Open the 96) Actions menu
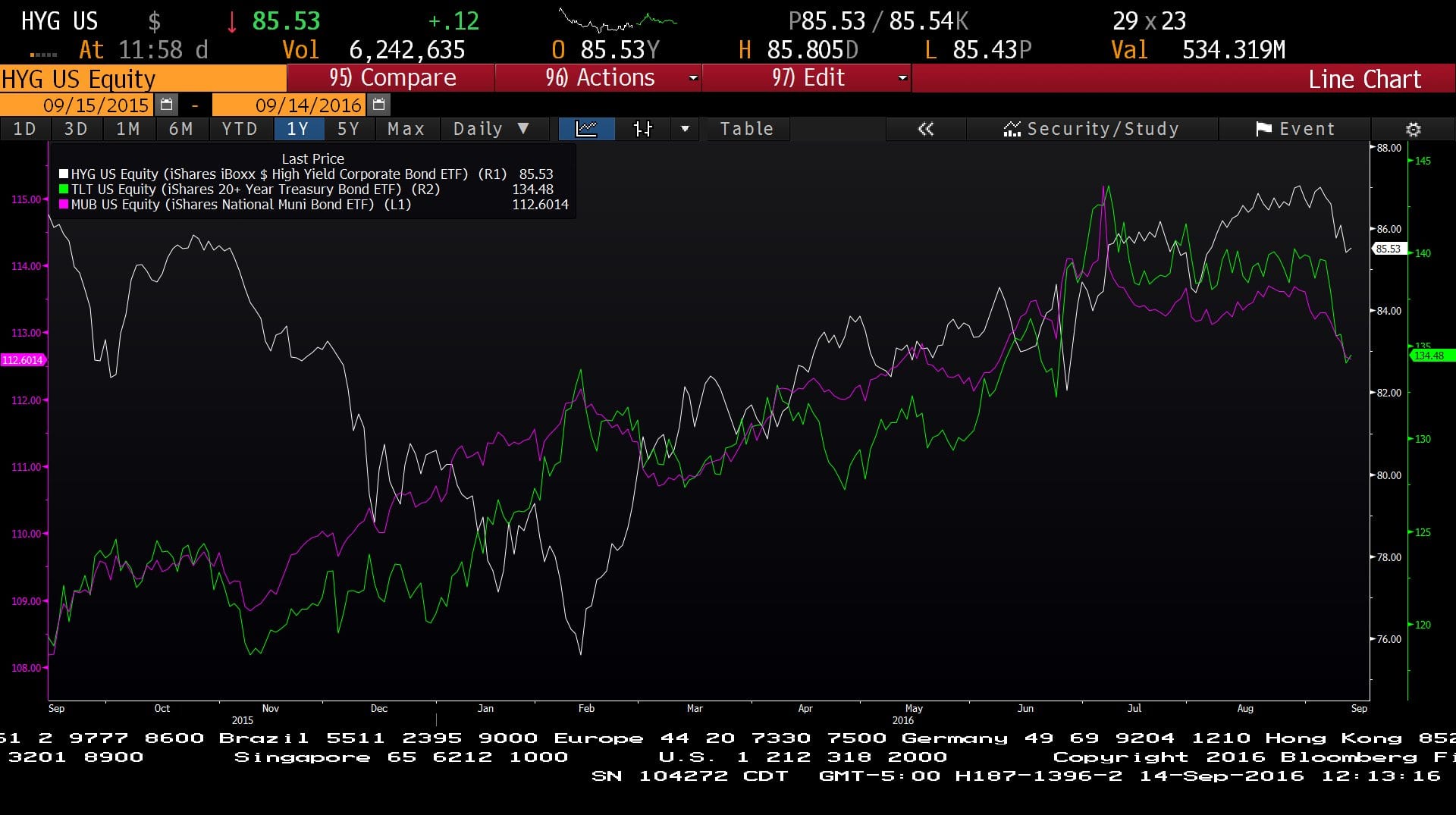 599,78
